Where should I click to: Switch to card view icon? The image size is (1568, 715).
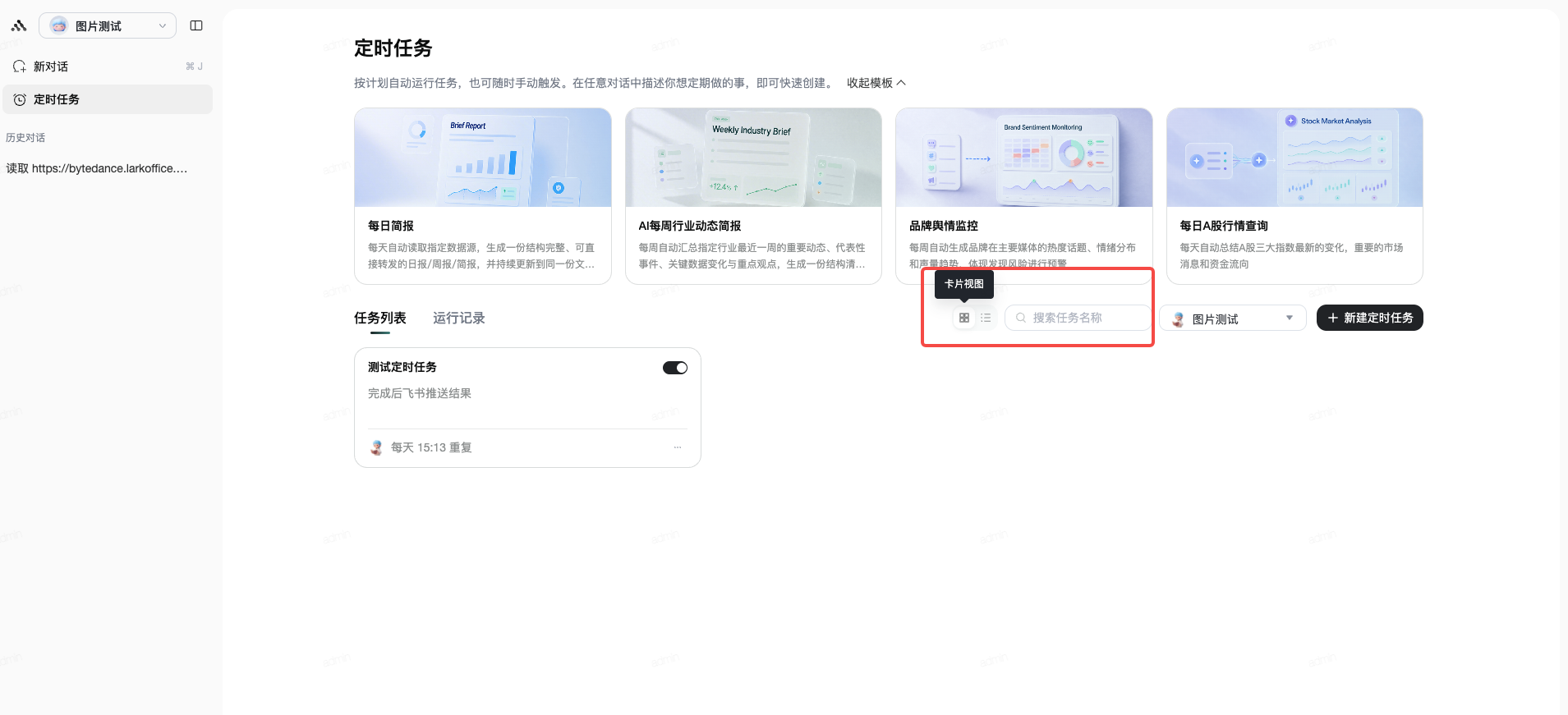point(964,318)
